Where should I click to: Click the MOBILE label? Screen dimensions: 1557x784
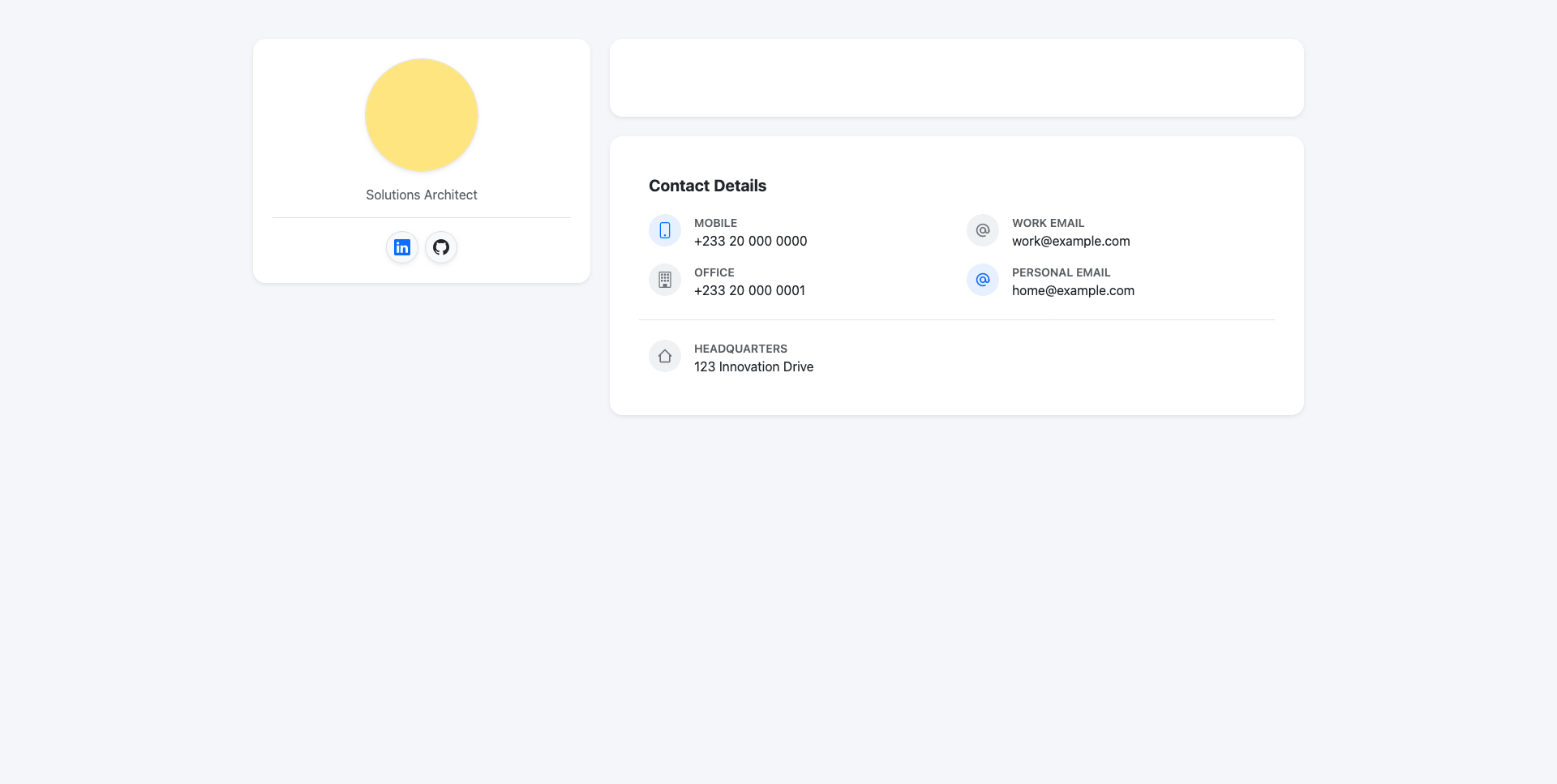pos(716,223)
